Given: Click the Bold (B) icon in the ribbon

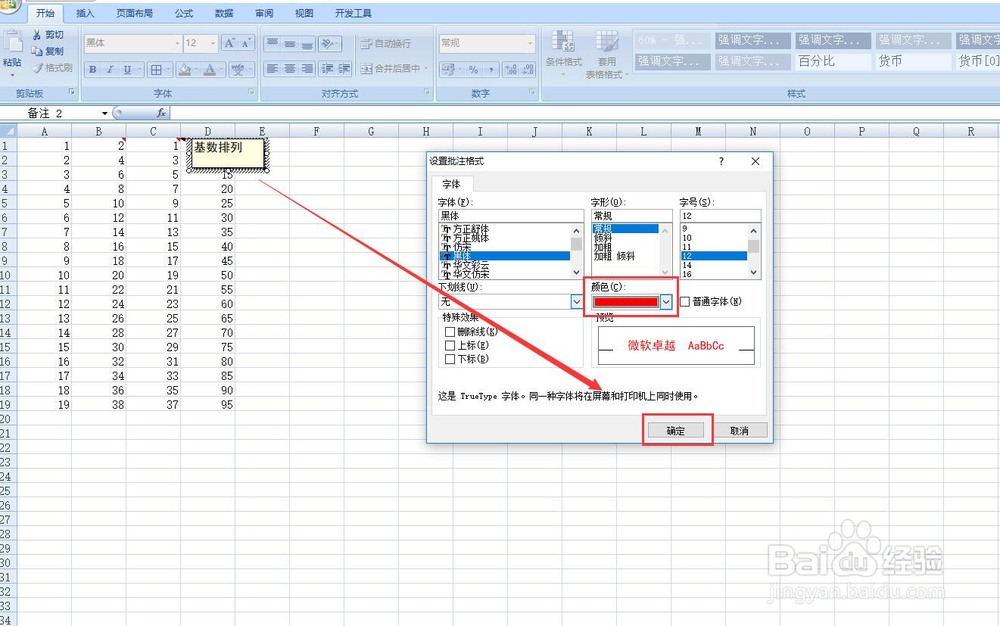Looking at the screenshot, I should 93,69.
